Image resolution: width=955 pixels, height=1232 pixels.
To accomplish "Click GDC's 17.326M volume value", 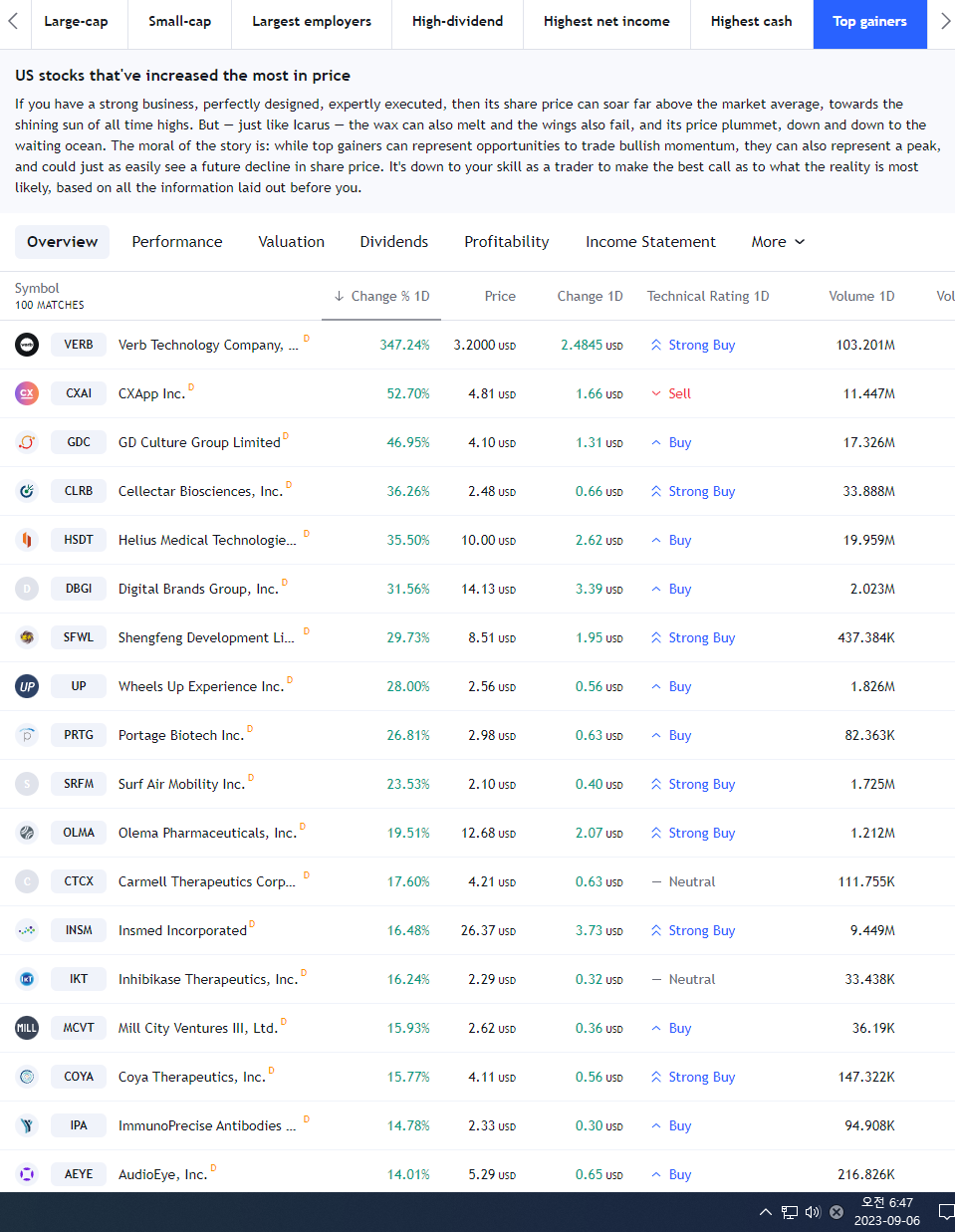I will point(869,442).
